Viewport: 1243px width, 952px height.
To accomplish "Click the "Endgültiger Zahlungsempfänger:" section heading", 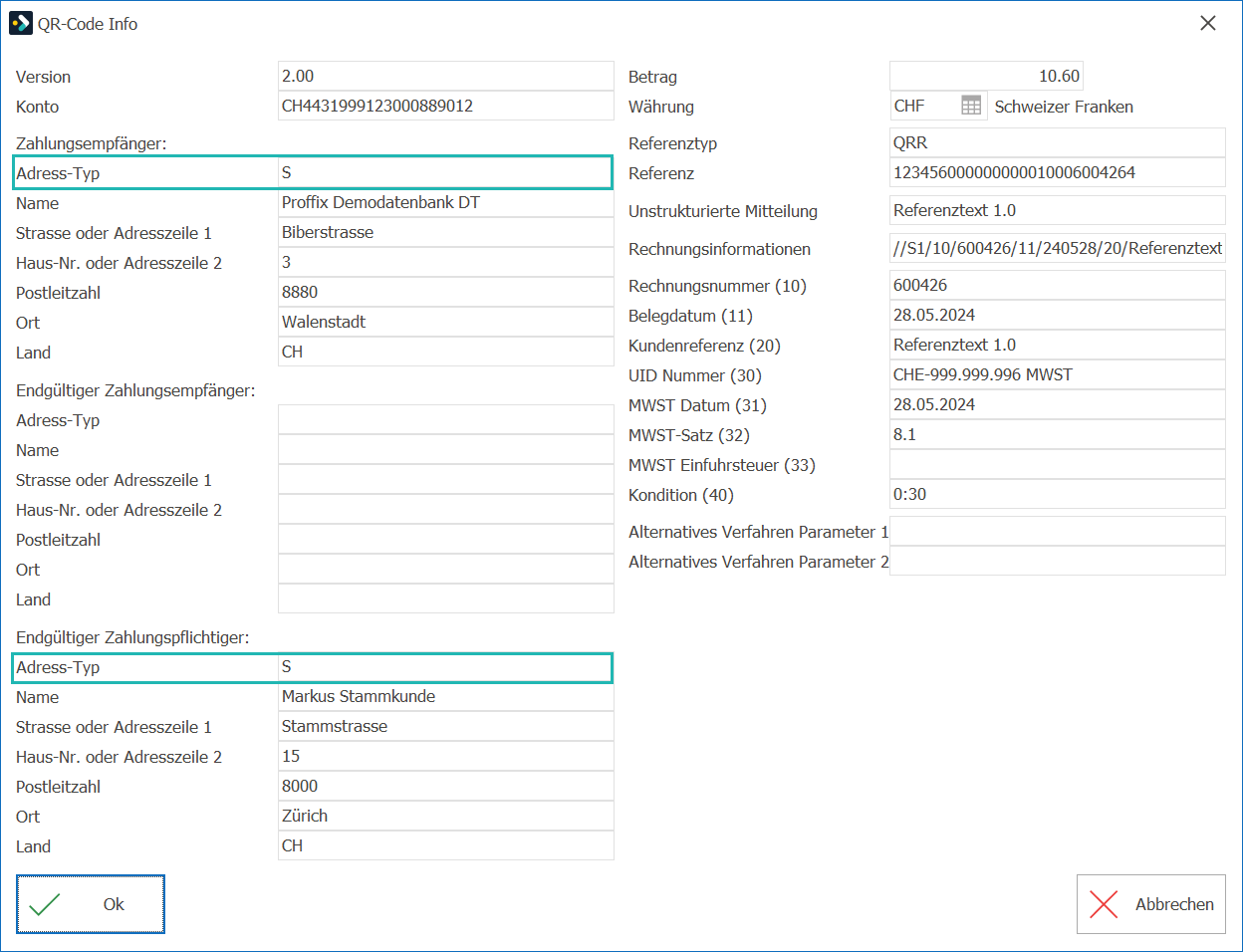I will click(135, 390).
